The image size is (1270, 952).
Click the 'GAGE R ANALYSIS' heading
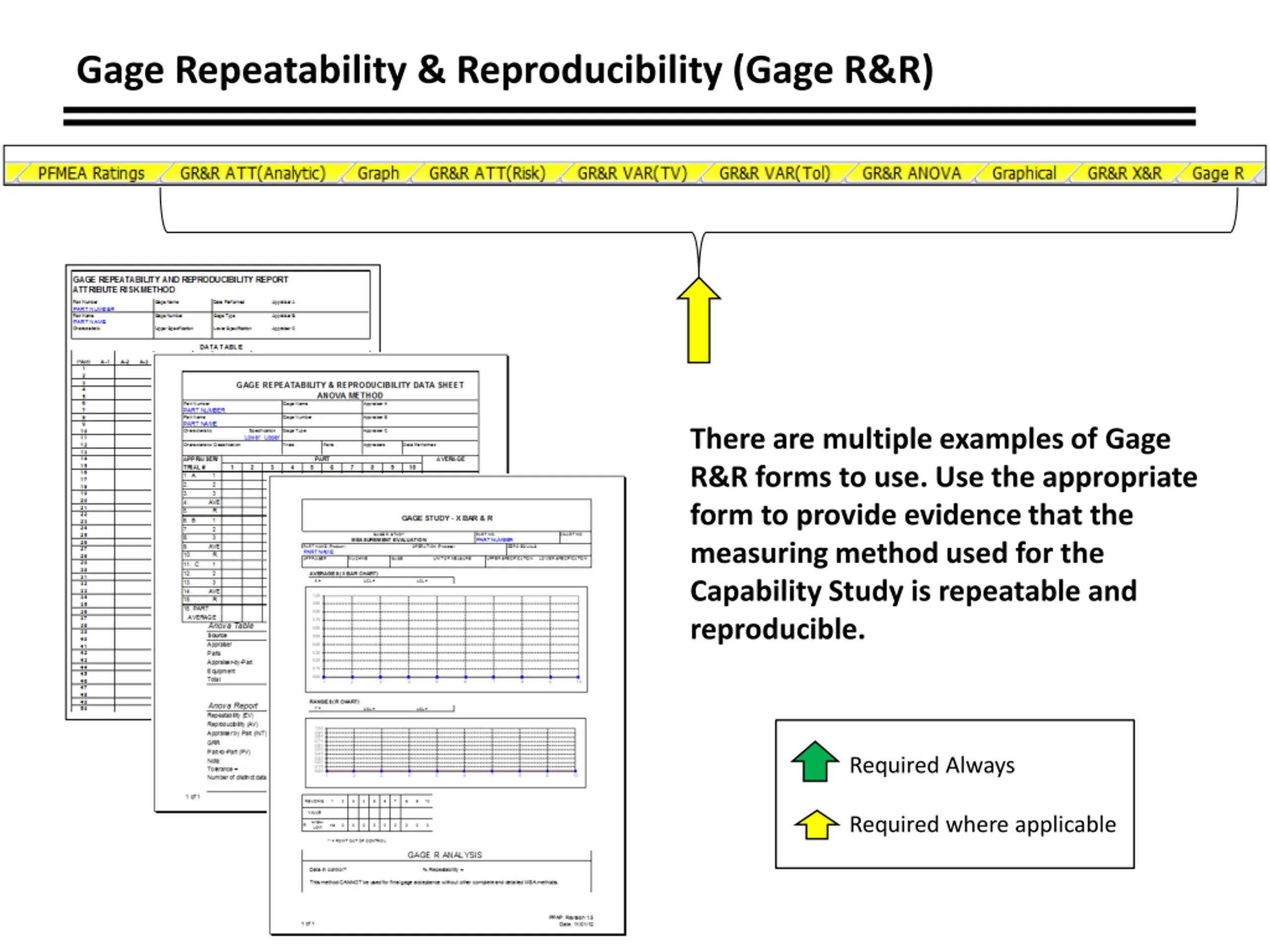[445, 855]
